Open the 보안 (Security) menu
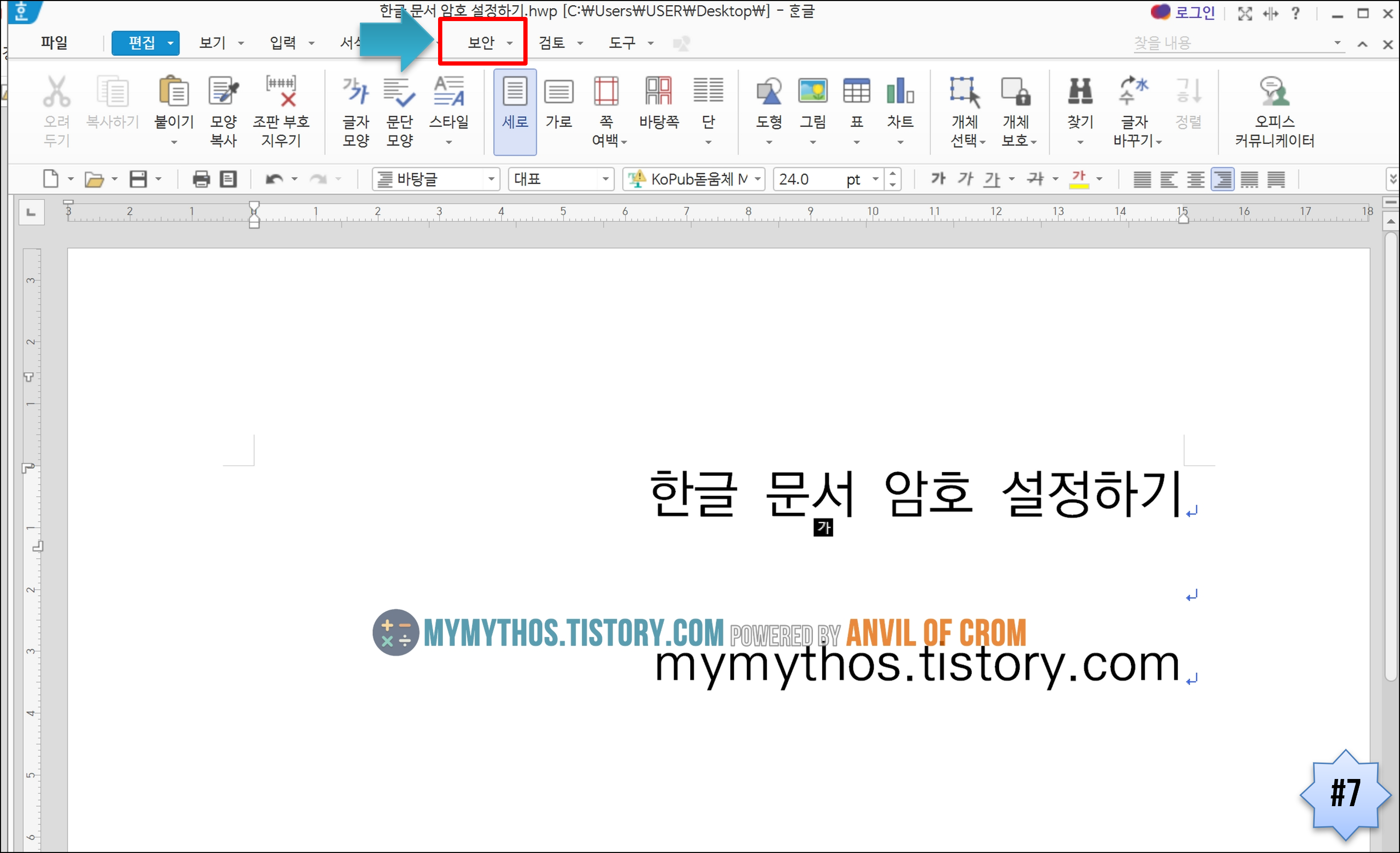Image resolution: width=1400 pixels, height=853 pixels. [482, 43]
